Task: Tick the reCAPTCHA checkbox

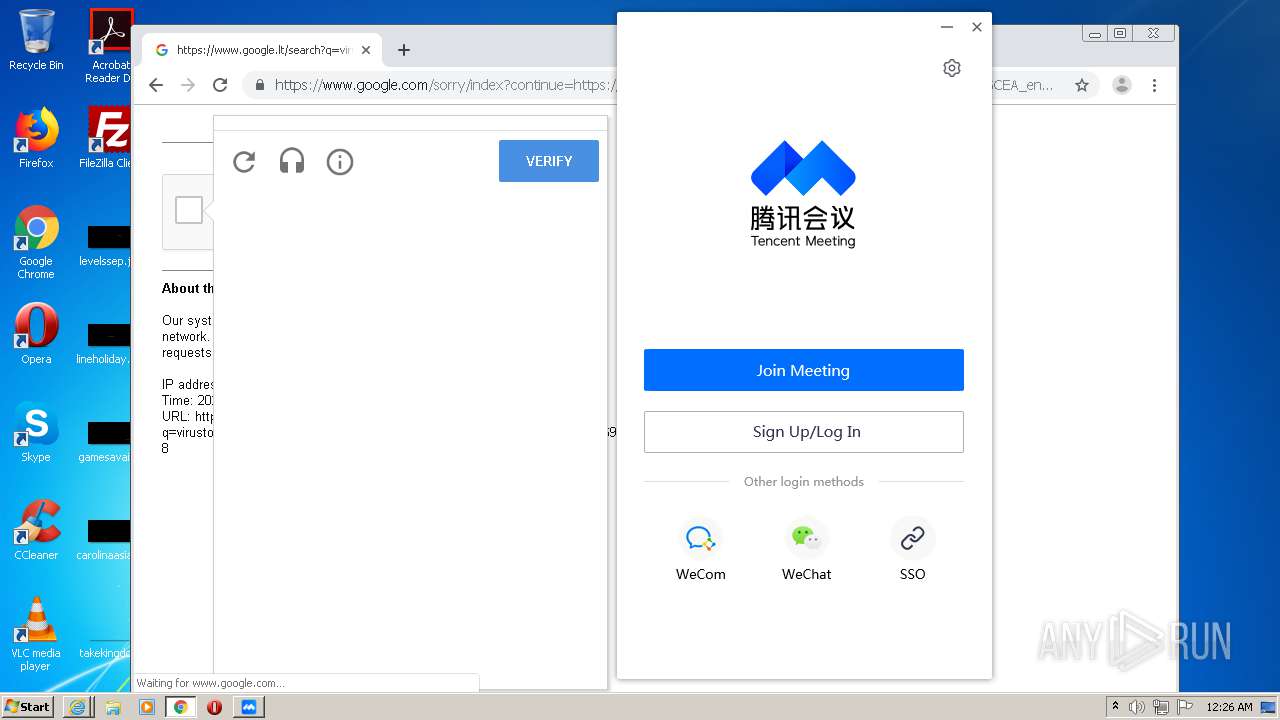Action: click(x=189, y=210)
